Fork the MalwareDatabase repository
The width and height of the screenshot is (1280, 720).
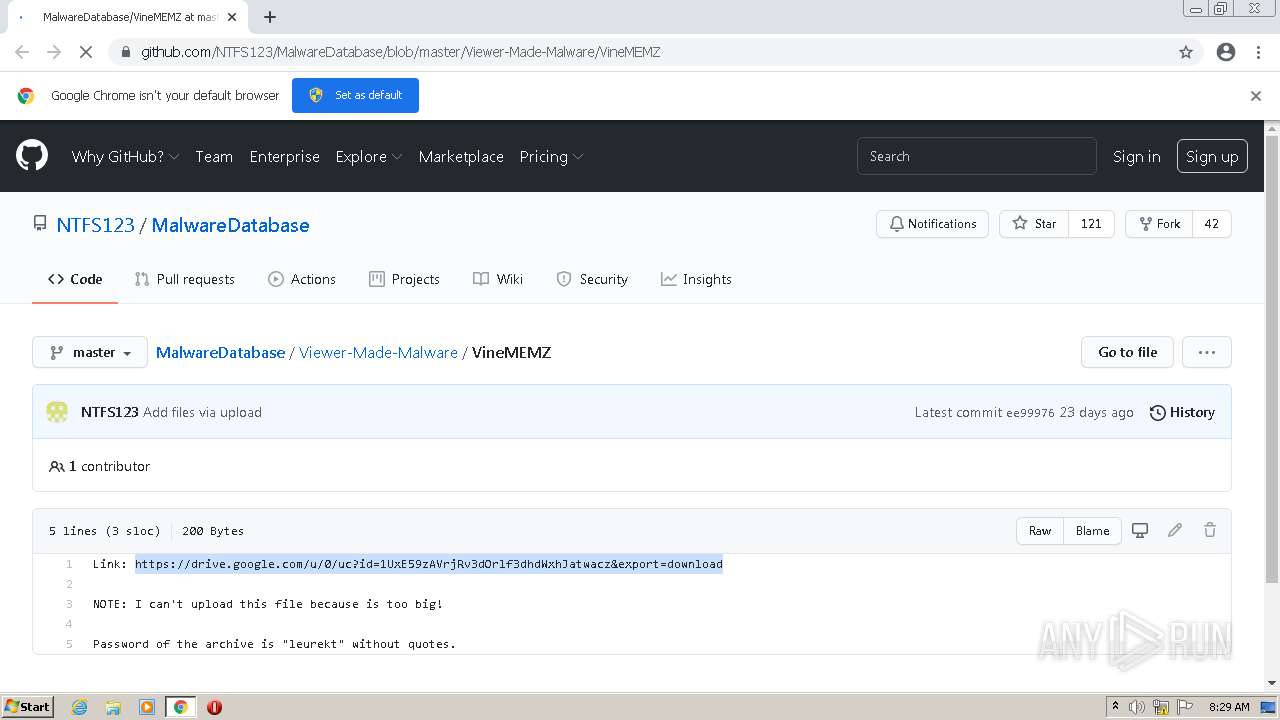(1159, 224)
